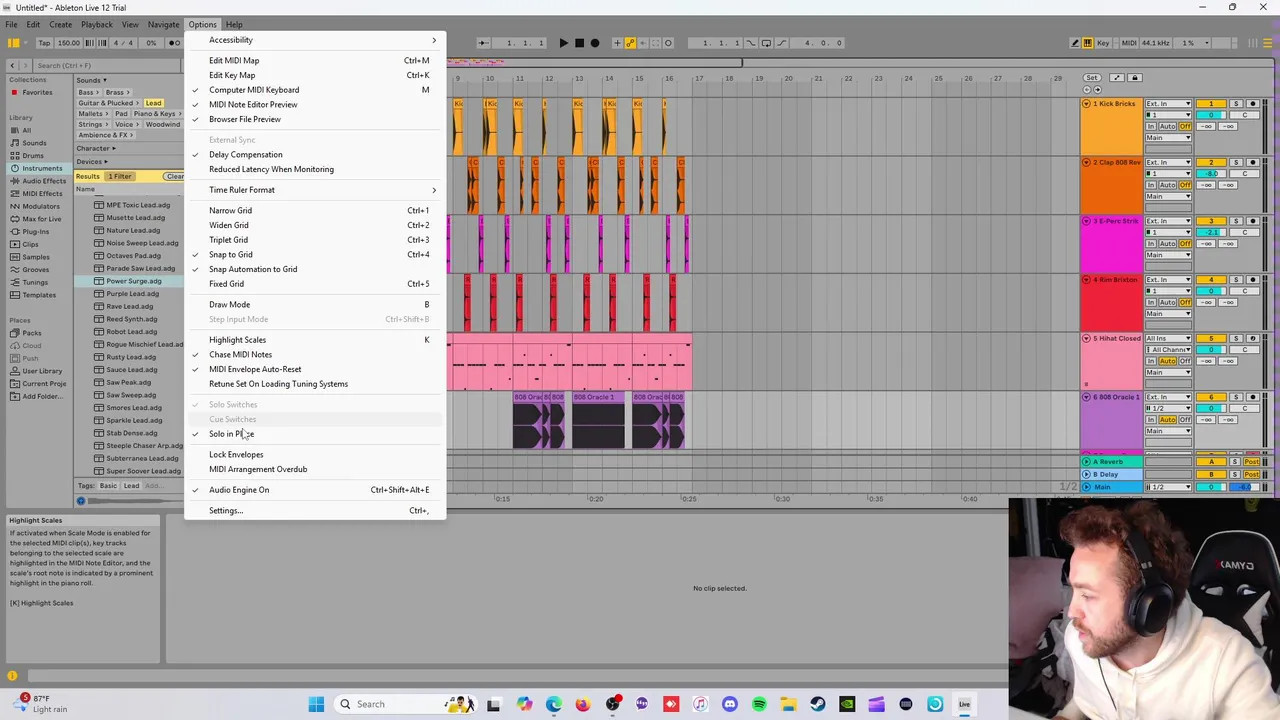
Task: Choose Settings... from Options menu
Action: pyautogui.click(x=315, y=511)
